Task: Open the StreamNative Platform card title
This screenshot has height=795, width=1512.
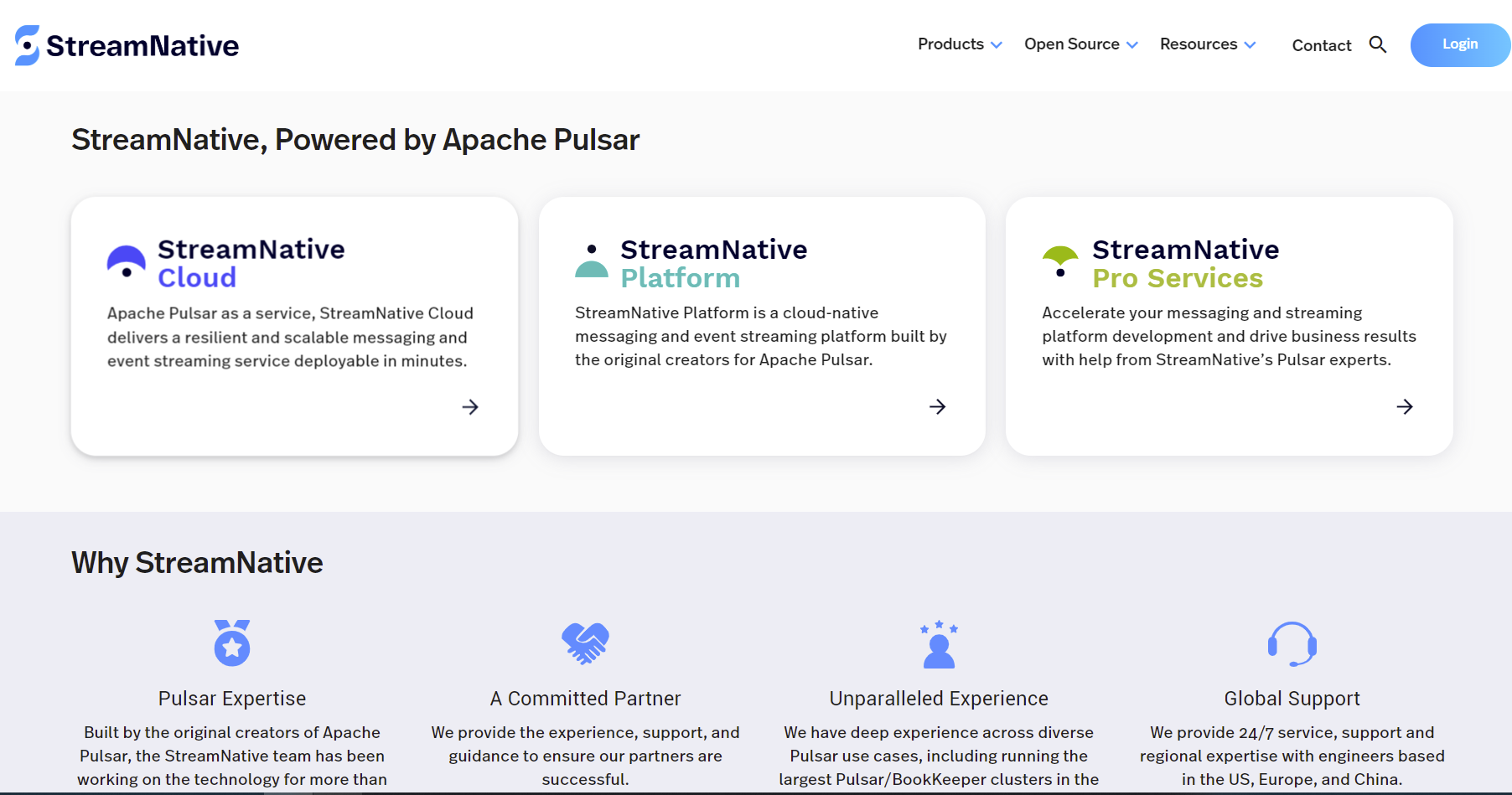Action: tap(713, 263)
